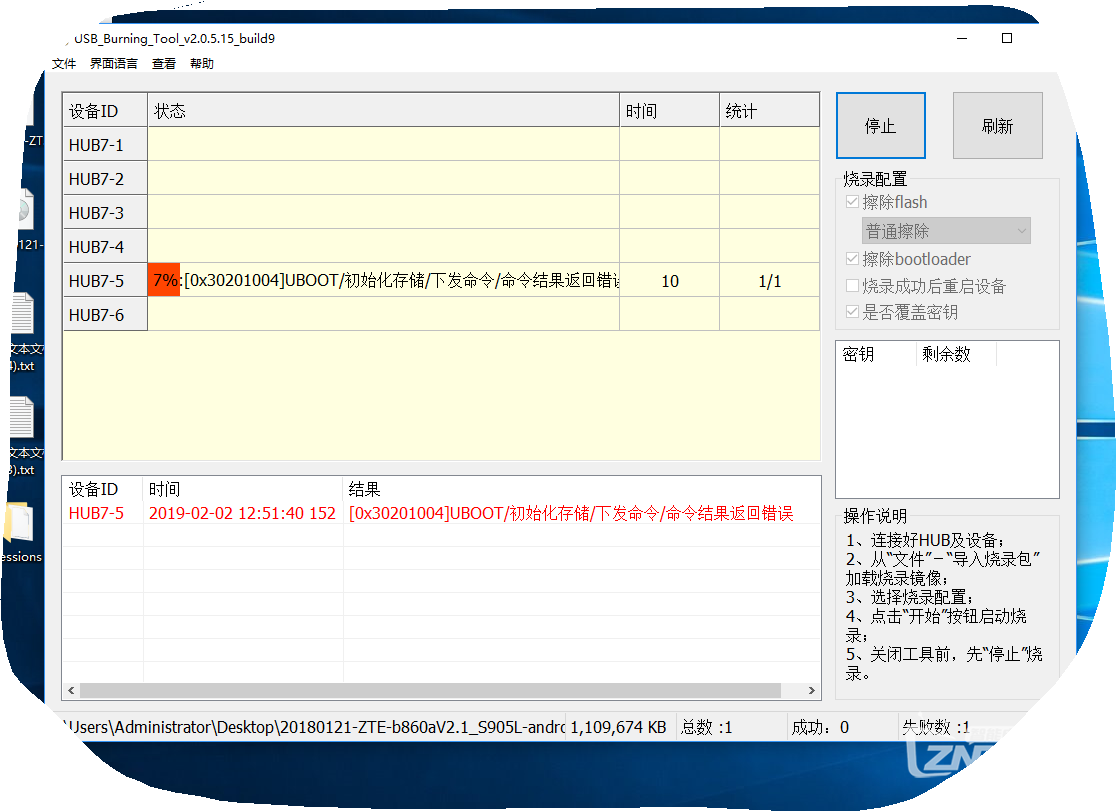Click the HUB7-5 statistics value 1/1
The height and width of the screenshot is (811, 1116).
click(769, 281)
